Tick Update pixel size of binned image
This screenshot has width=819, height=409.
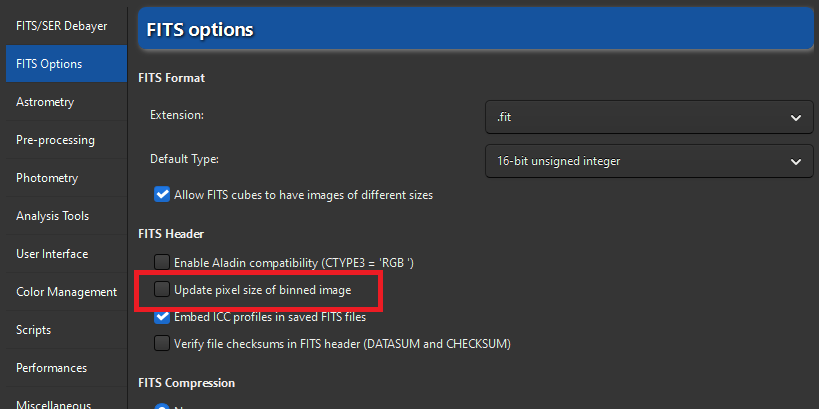point(162,290)
